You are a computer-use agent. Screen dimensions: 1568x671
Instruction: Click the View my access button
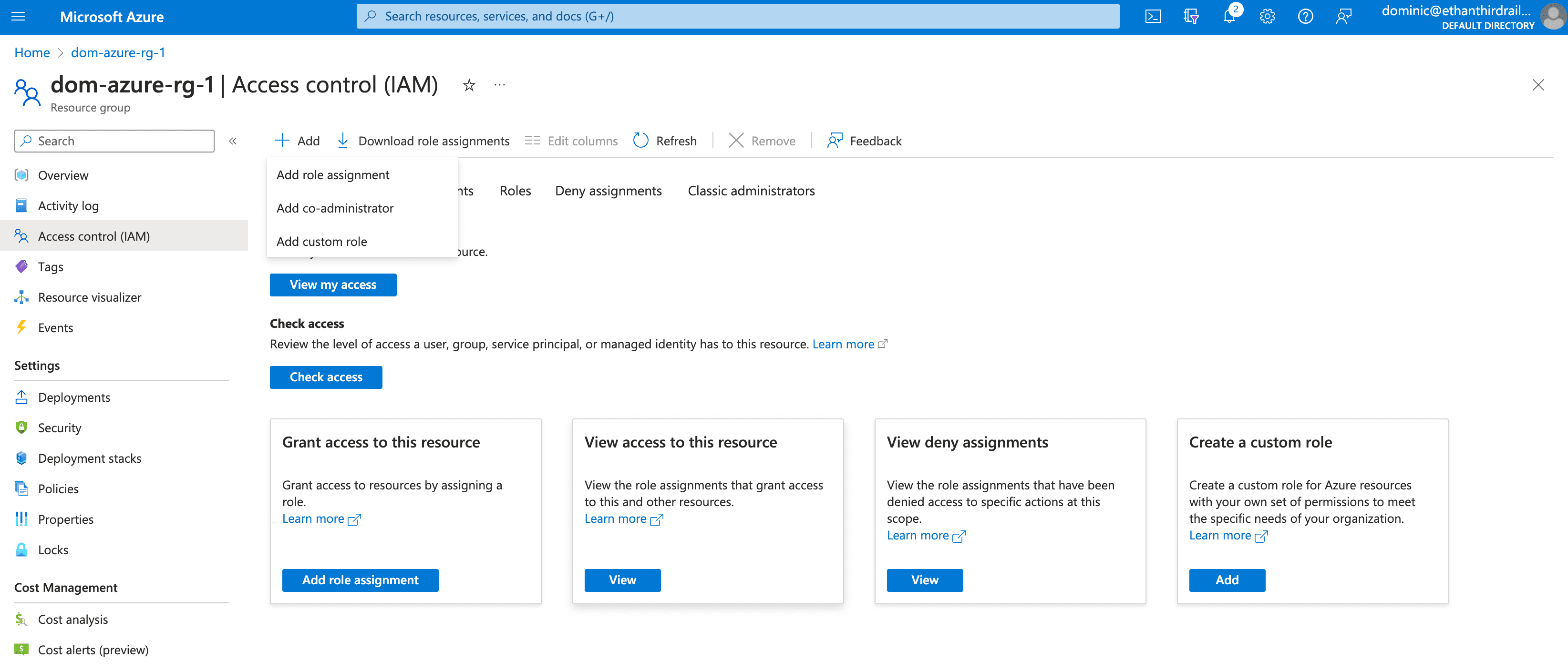[333, 285]
